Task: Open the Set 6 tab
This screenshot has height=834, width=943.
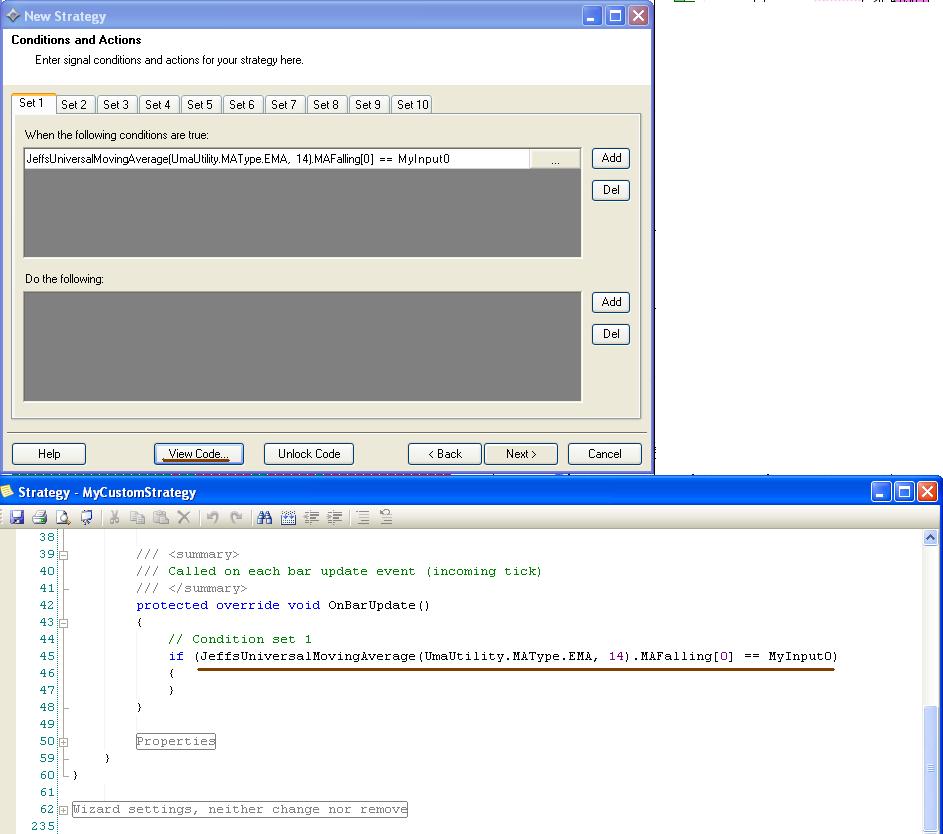Action: [242, 105]
